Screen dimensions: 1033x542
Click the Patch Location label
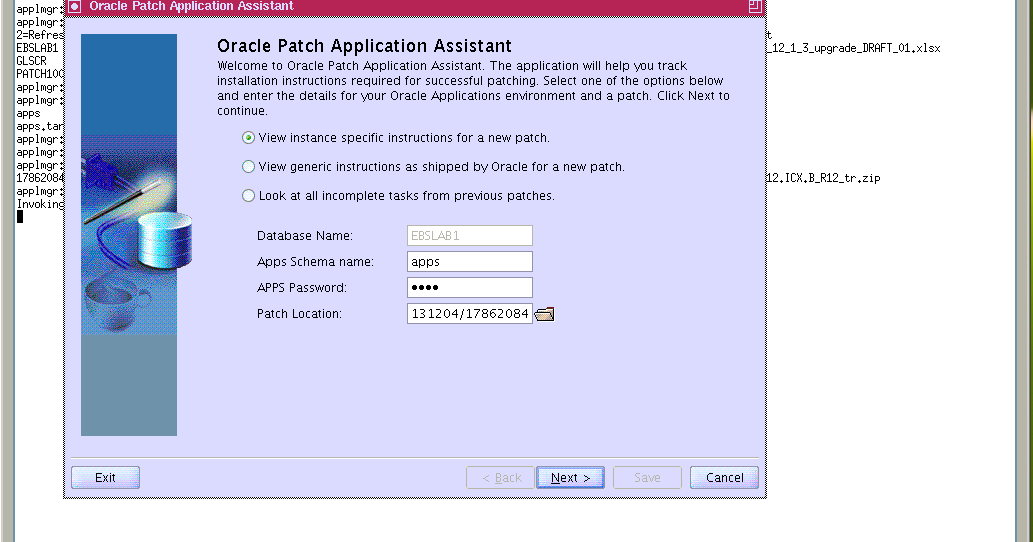click(x=299, y=313)
